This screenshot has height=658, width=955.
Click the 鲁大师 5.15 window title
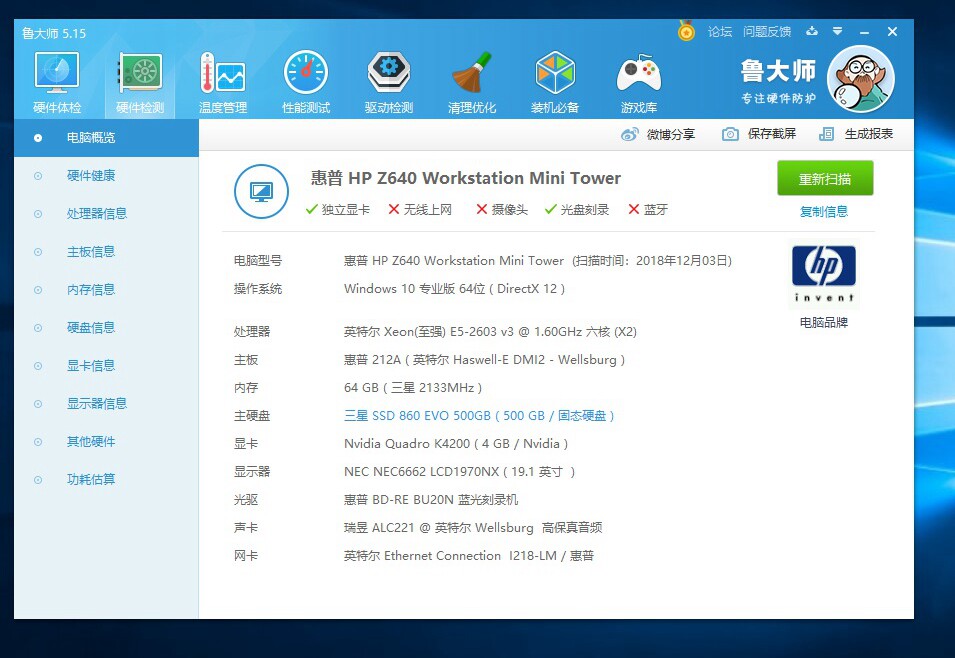[54, 34]
